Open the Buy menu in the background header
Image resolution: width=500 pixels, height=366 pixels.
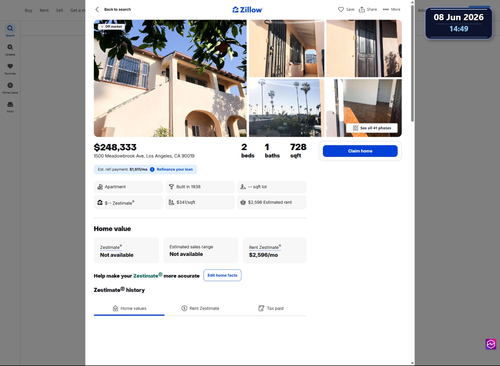click(x=29, y=10)
